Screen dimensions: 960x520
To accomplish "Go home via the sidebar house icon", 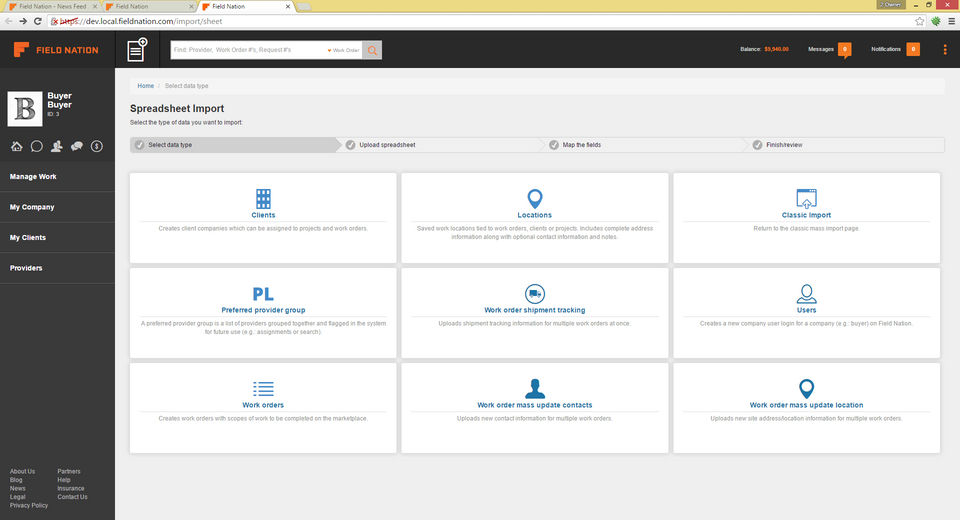I will click(x=17, y=146).
